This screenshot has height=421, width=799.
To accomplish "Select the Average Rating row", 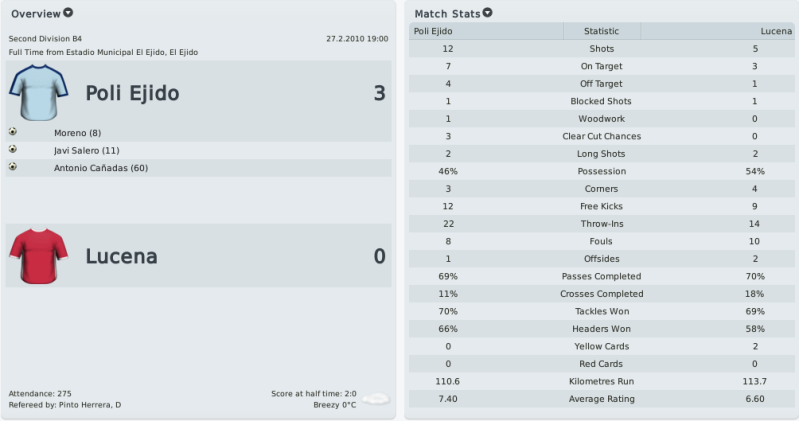I will (602, 399).
